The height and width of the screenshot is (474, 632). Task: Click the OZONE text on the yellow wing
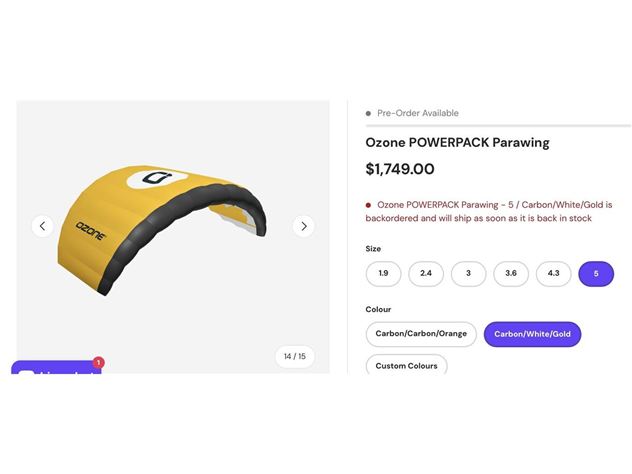click(91, 231)
